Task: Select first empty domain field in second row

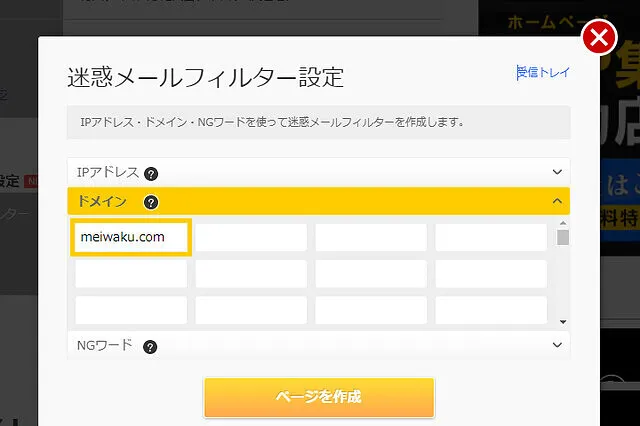Action: click(x=131, y=274)
